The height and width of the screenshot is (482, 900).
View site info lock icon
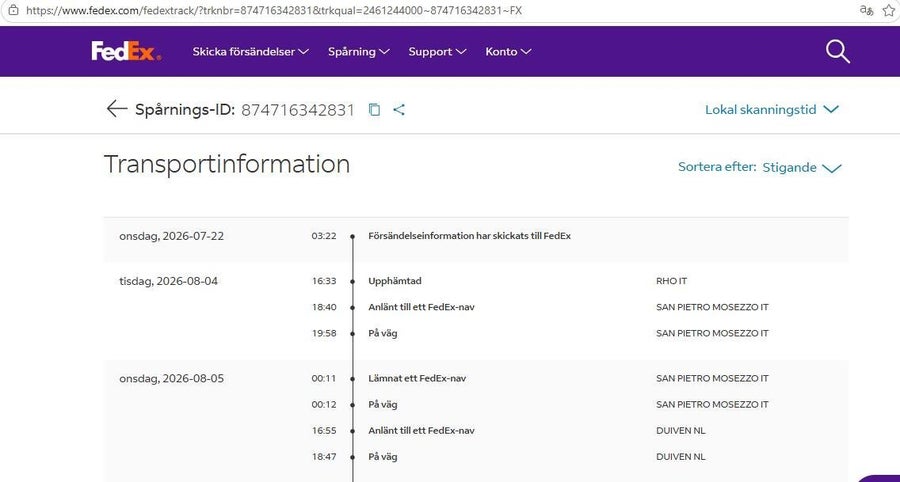13,10
